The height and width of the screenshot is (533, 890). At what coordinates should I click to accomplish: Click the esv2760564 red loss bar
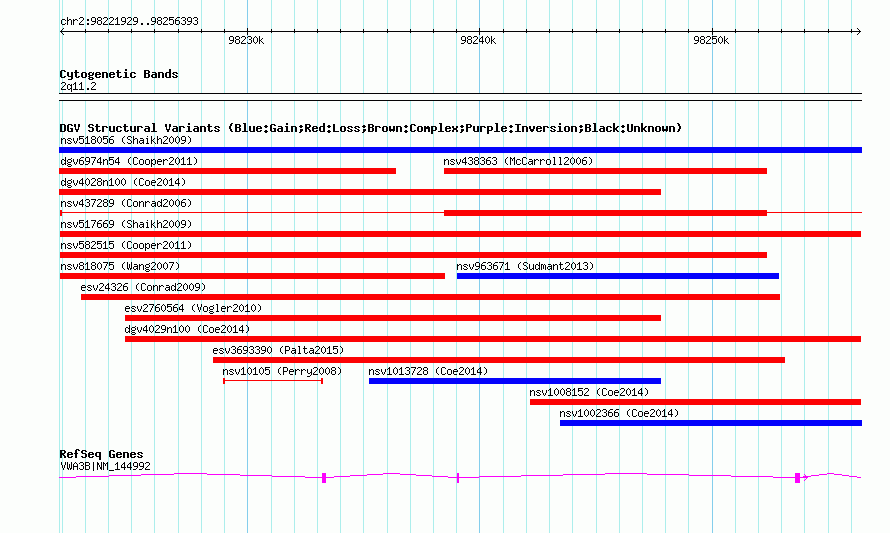click(393, 318)
